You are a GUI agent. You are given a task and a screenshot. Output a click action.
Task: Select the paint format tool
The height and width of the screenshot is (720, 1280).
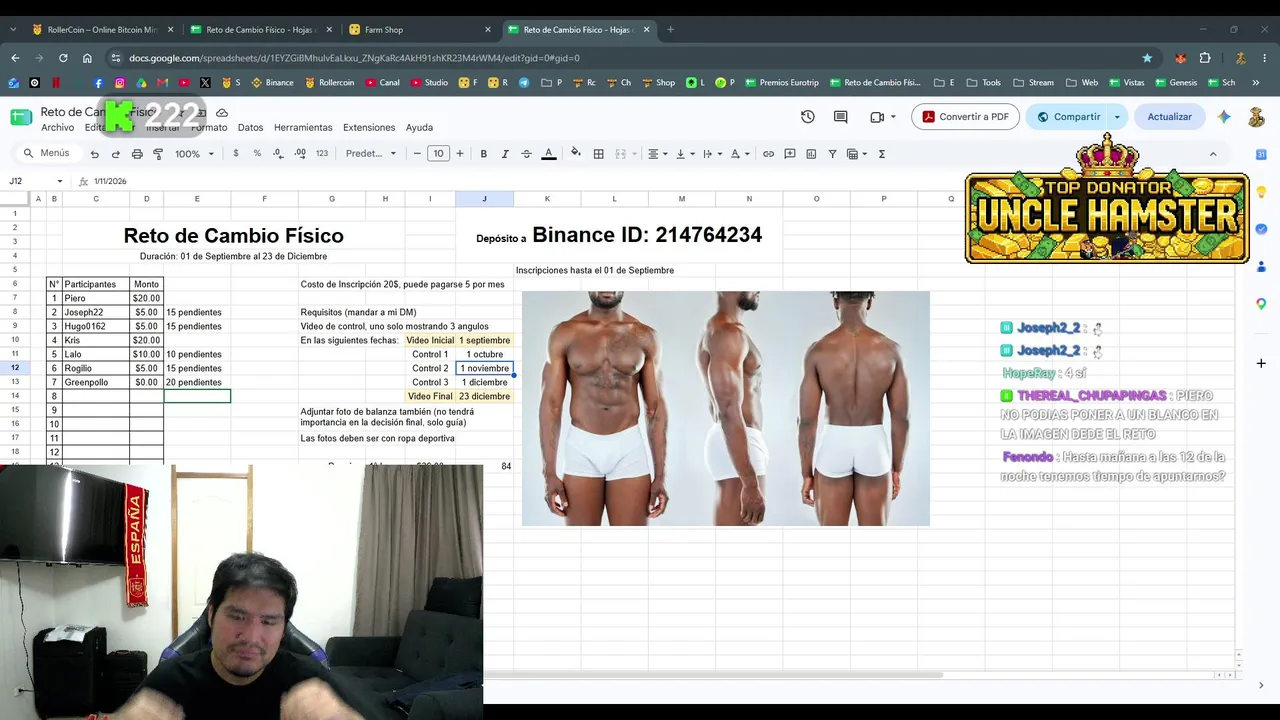pyautogui.click(x=158, y=154)
